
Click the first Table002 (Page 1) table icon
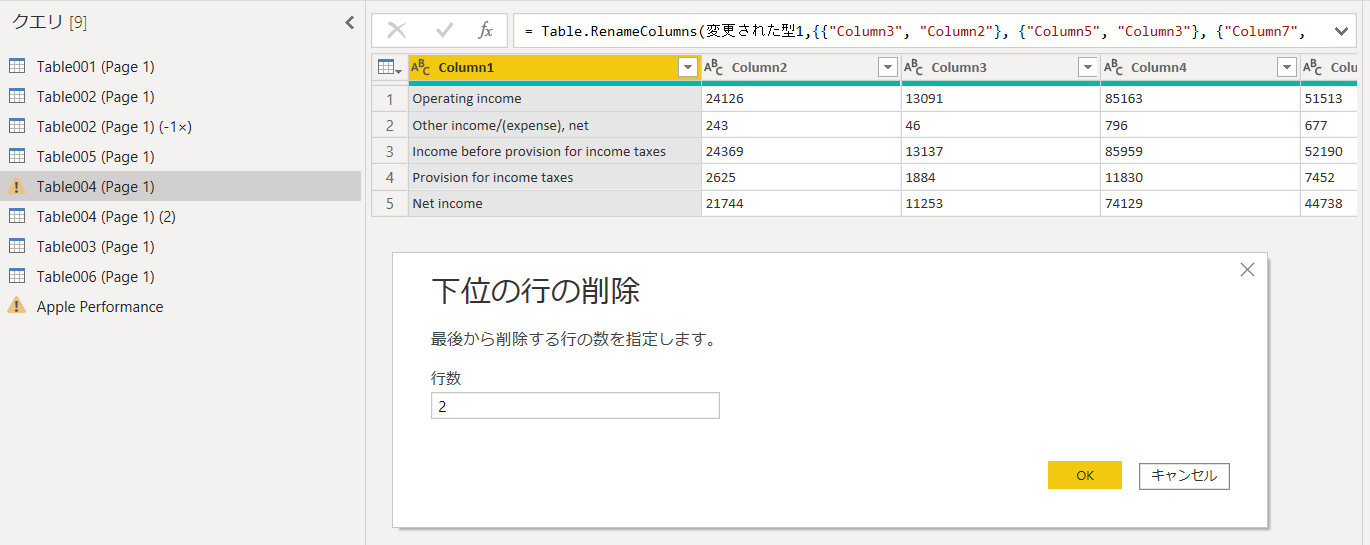coord(17,96)
